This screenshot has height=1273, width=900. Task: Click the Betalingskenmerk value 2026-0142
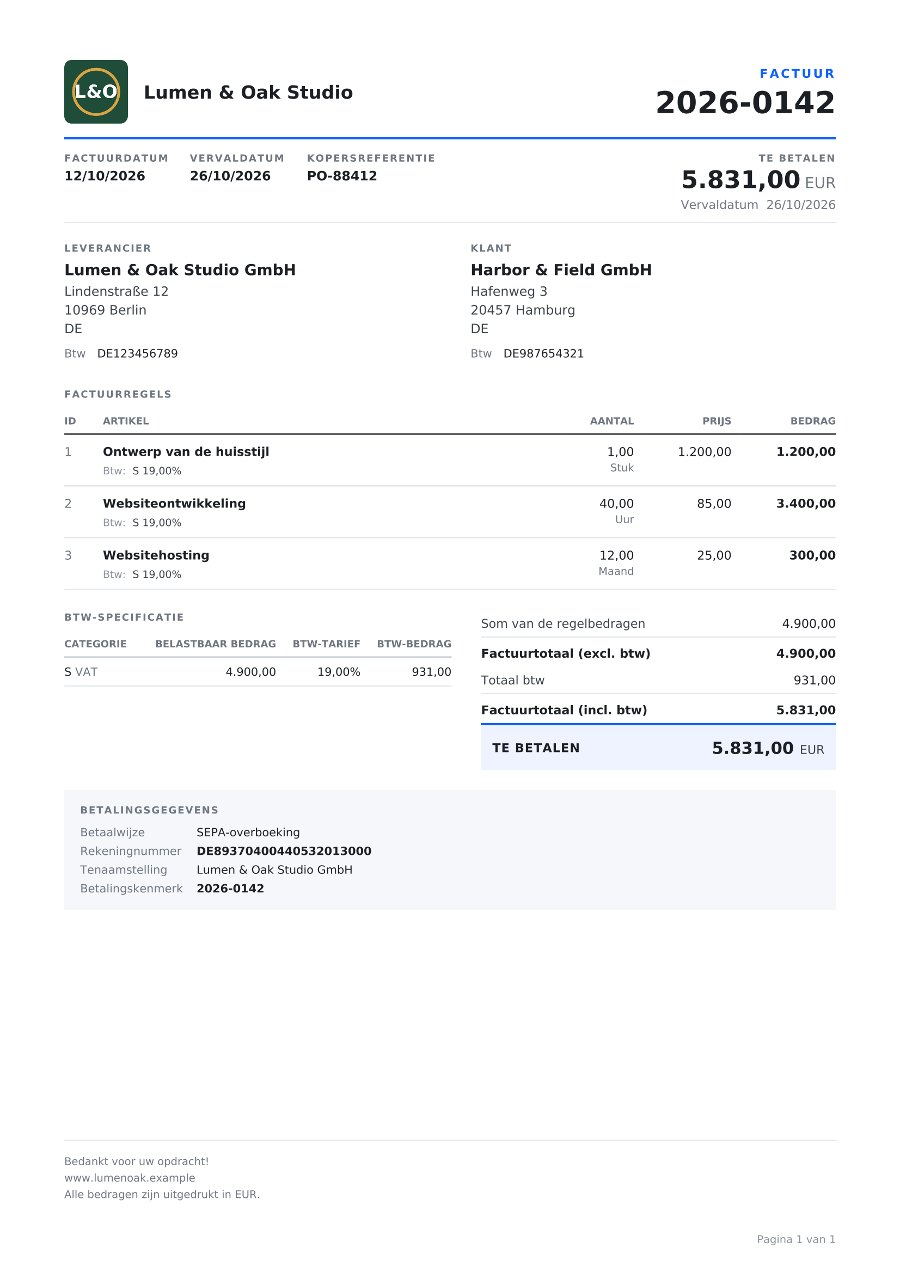point(230,888)
